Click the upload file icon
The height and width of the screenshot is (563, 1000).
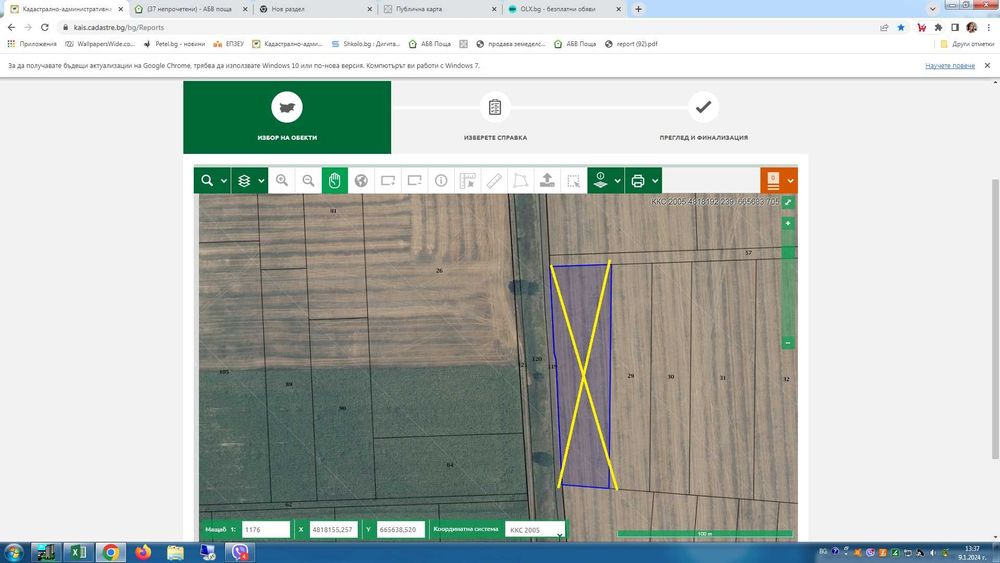pos(547,181)
